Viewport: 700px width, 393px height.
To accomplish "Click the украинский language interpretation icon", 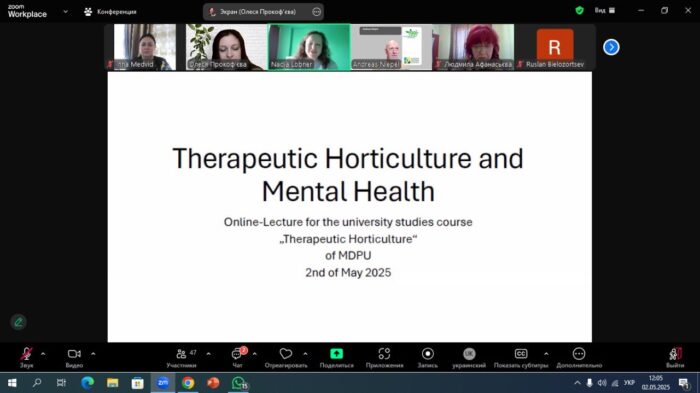I will click(x=469, y=354).
